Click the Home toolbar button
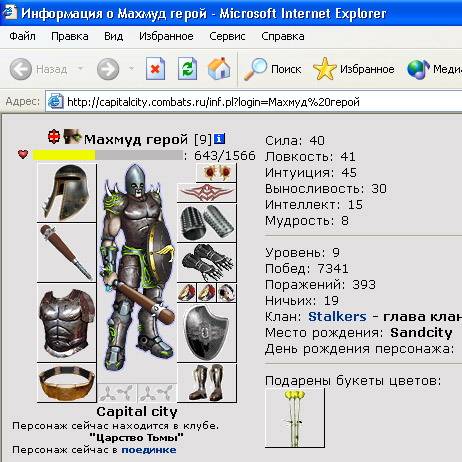 [x=219, y=69]
